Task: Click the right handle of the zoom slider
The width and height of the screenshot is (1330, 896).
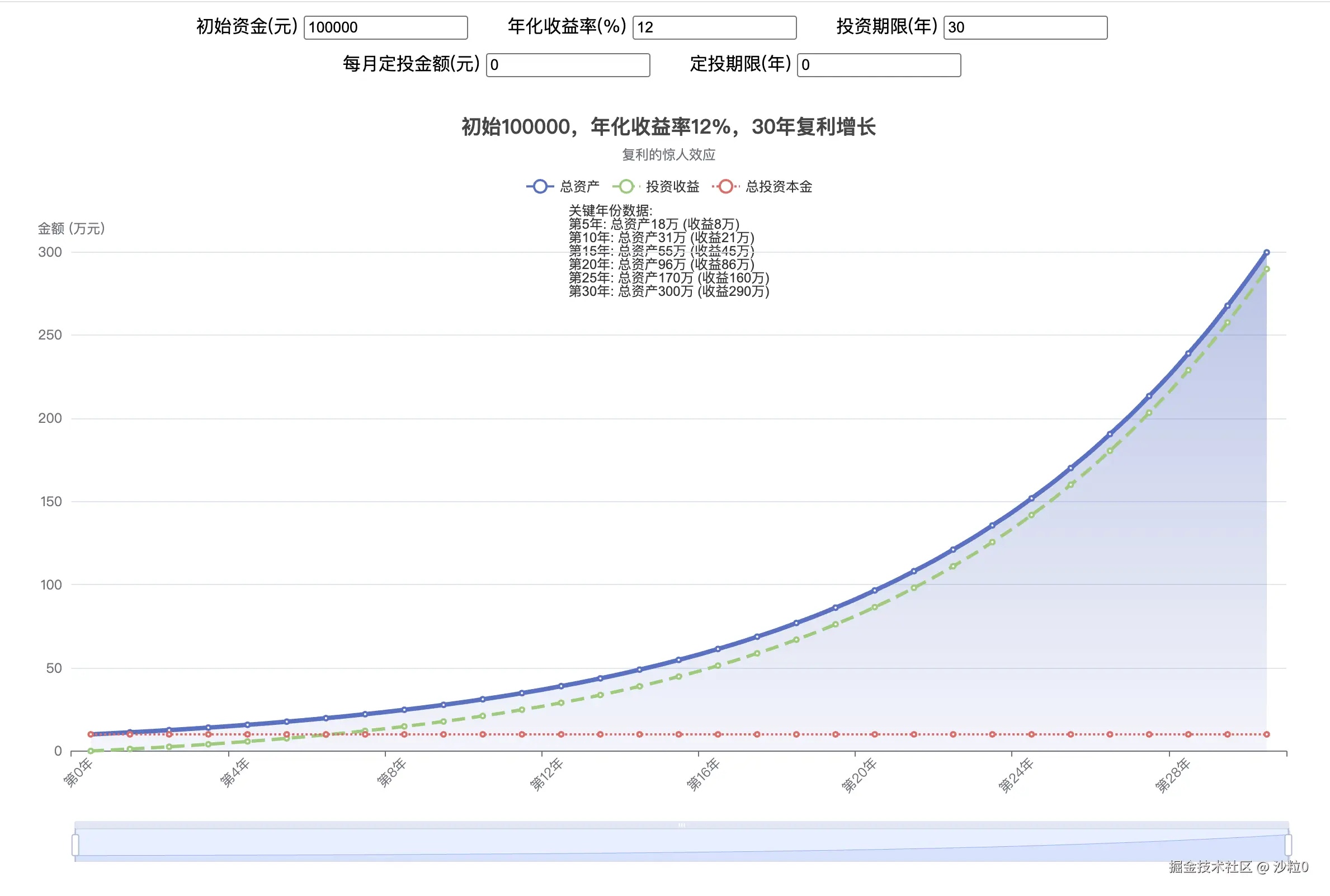Action: [1288, 845]
